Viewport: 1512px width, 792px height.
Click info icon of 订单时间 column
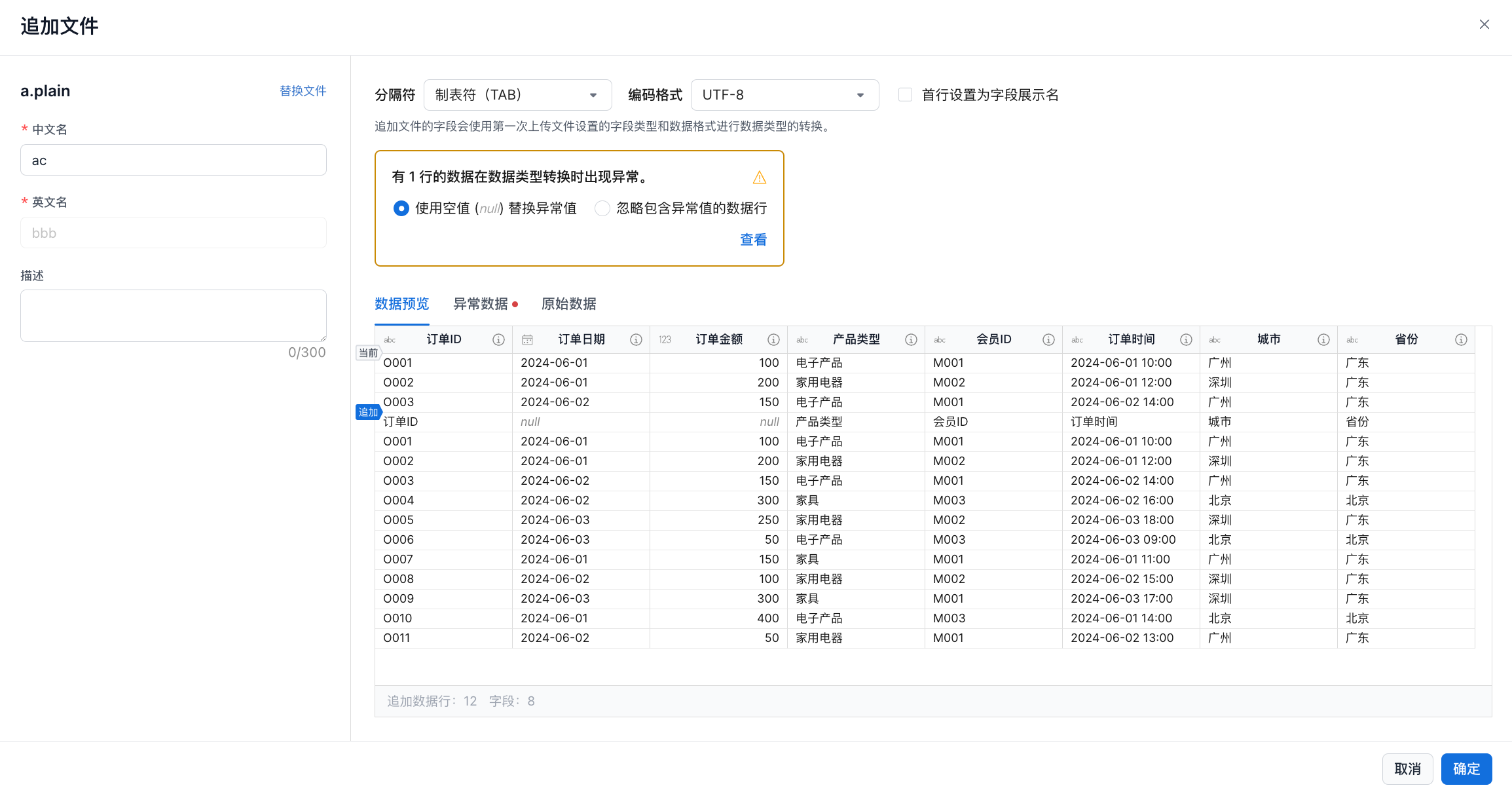click(1186, 339)
